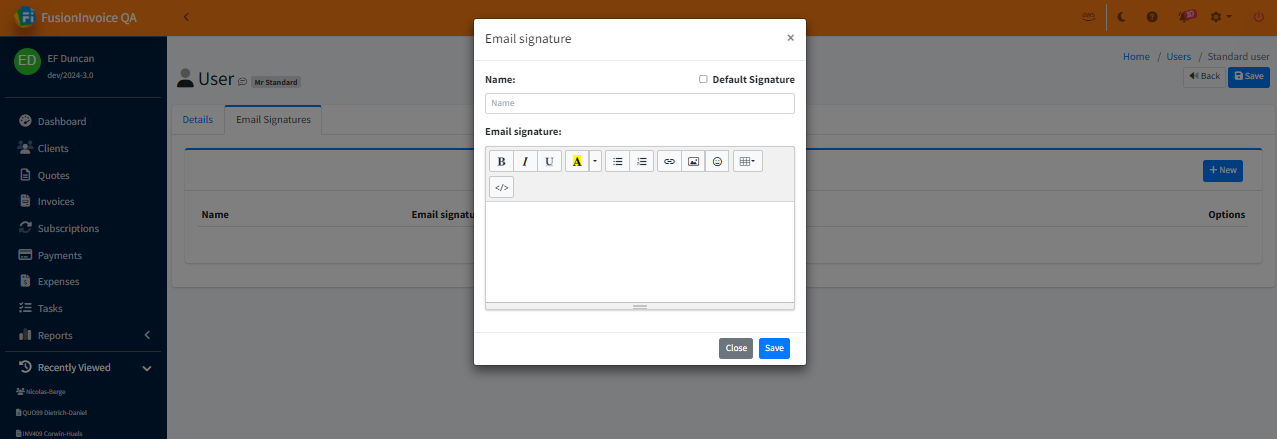Screen dimensions: 1277x439
Task: Apply italic style in the editor
Action: [525, 161]
